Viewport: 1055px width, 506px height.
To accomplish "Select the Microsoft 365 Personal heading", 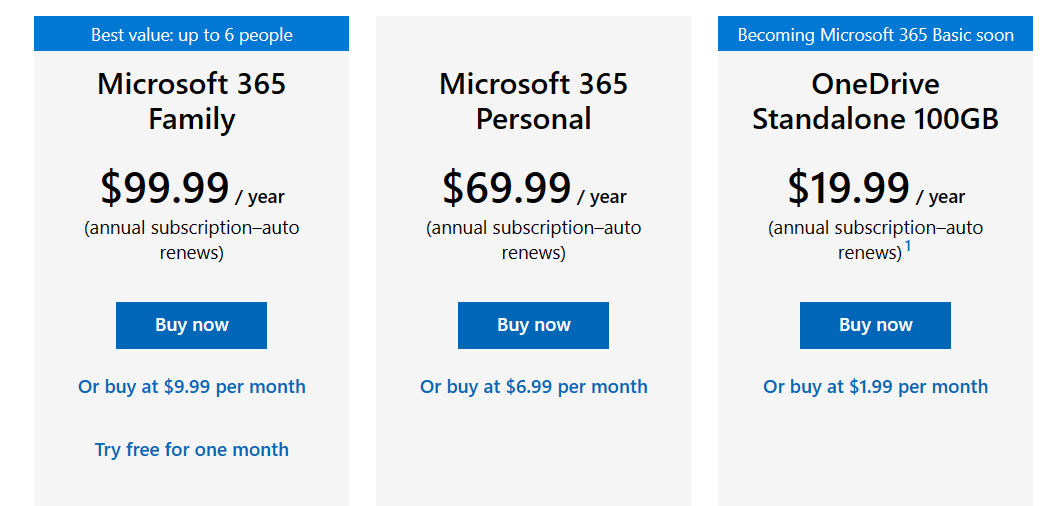I will [x=534, y=102].
